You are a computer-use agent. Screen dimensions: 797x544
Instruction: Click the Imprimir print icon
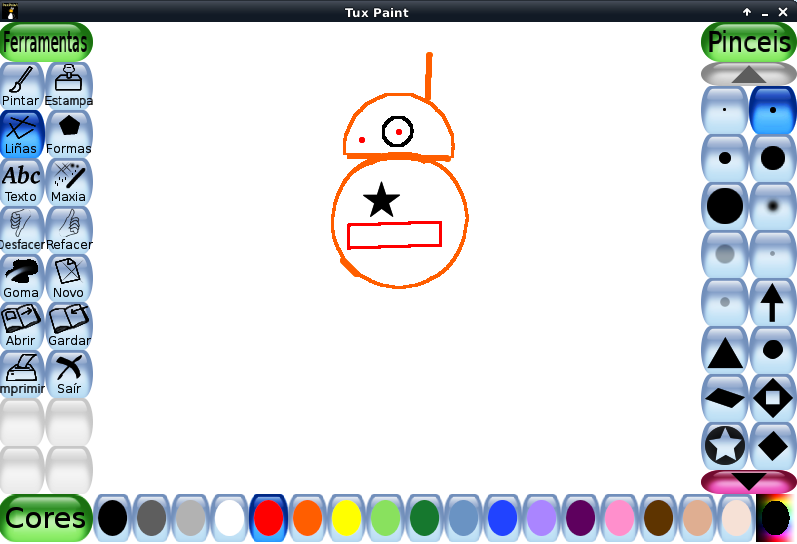point(22,374)
